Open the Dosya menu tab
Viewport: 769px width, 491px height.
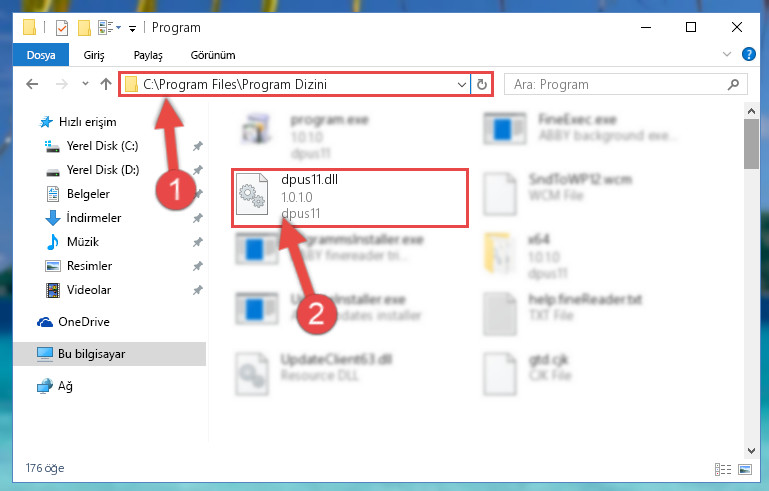41,55
